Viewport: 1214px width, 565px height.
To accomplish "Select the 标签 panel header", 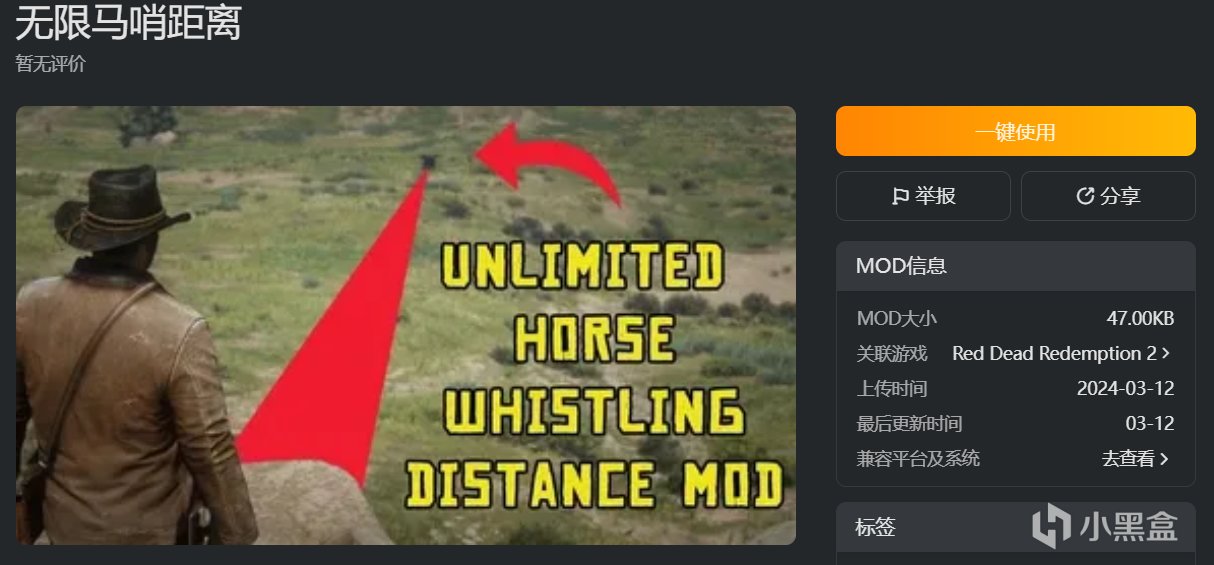I will (x=1016, y=527).
